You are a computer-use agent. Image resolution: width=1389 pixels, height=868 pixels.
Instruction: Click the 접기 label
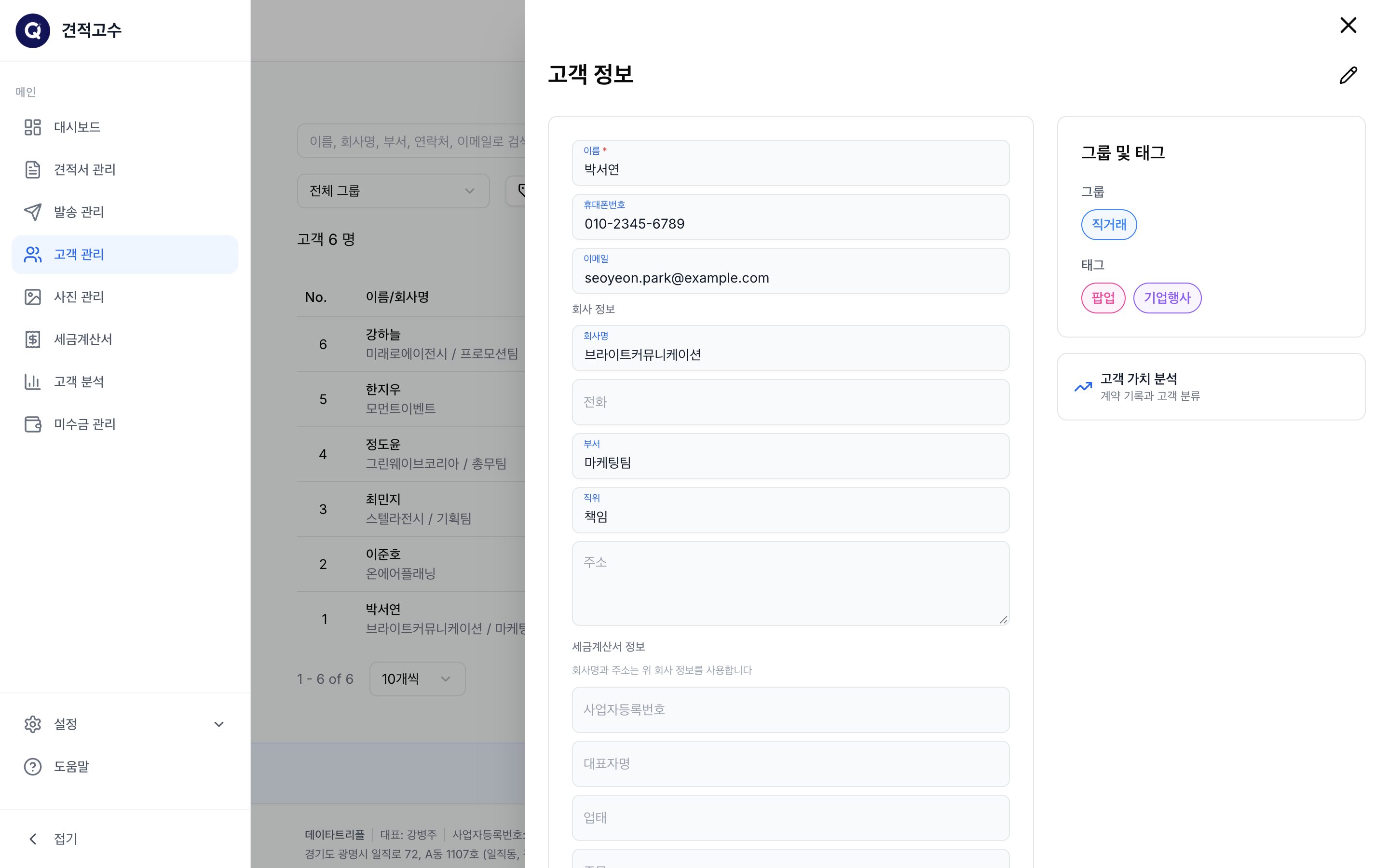[66, 839]
